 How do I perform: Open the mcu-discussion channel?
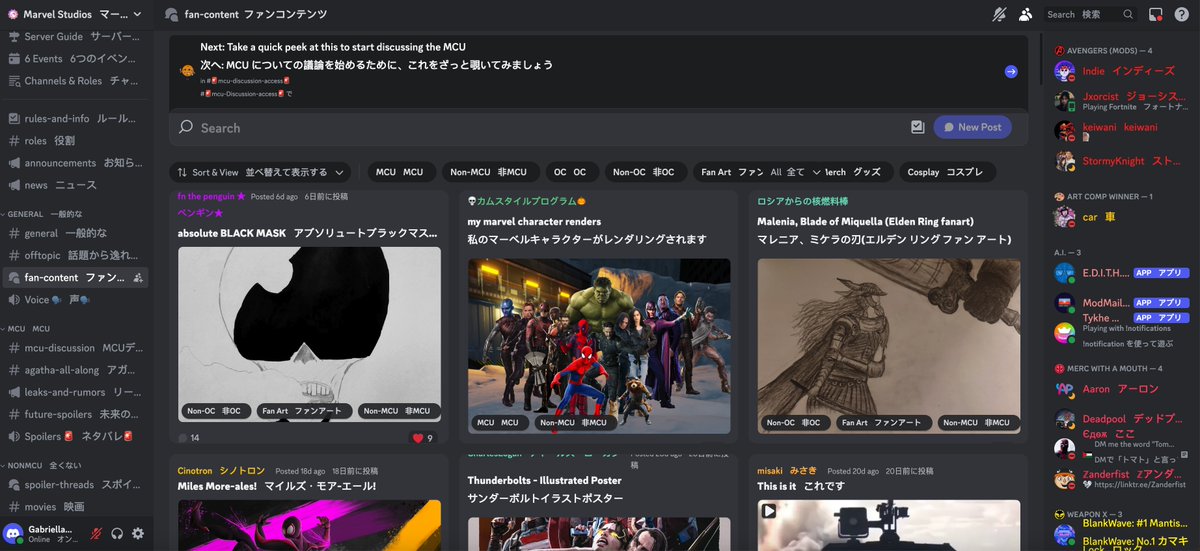point(74,348)
